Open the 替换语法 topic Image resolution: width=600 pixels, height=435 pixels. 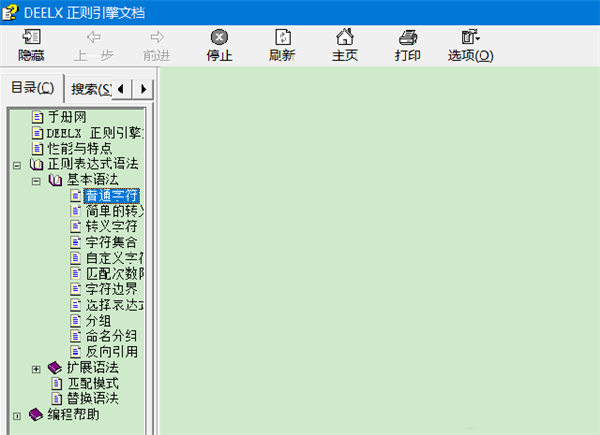(93, 399)
